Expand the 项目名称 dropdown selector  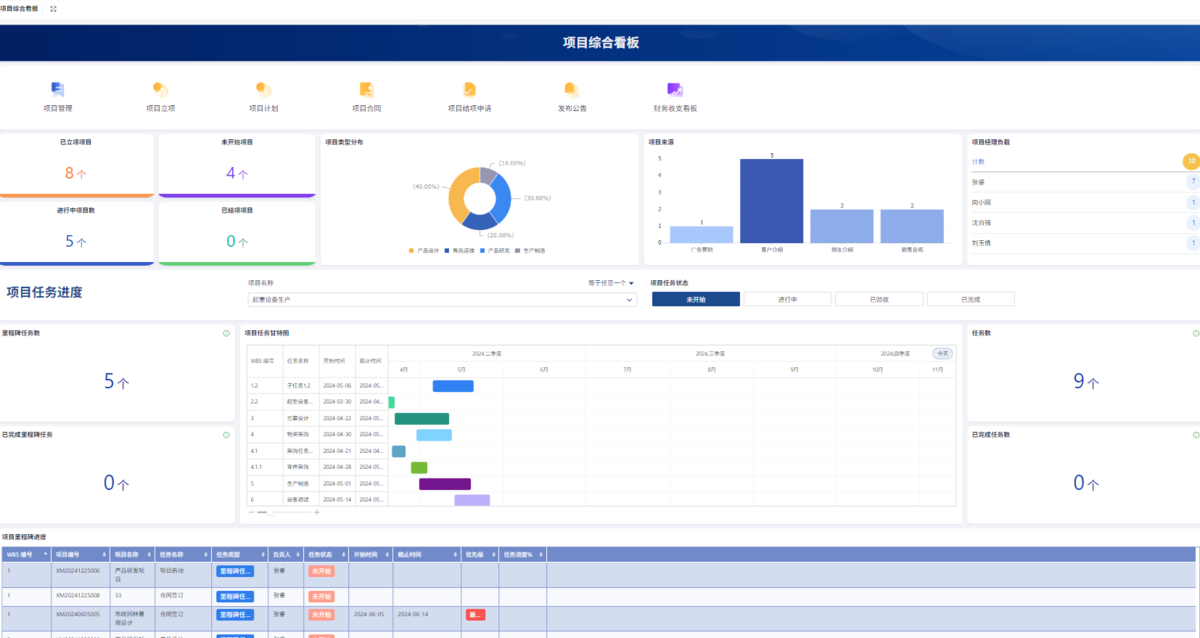click(x=442, y=299)
